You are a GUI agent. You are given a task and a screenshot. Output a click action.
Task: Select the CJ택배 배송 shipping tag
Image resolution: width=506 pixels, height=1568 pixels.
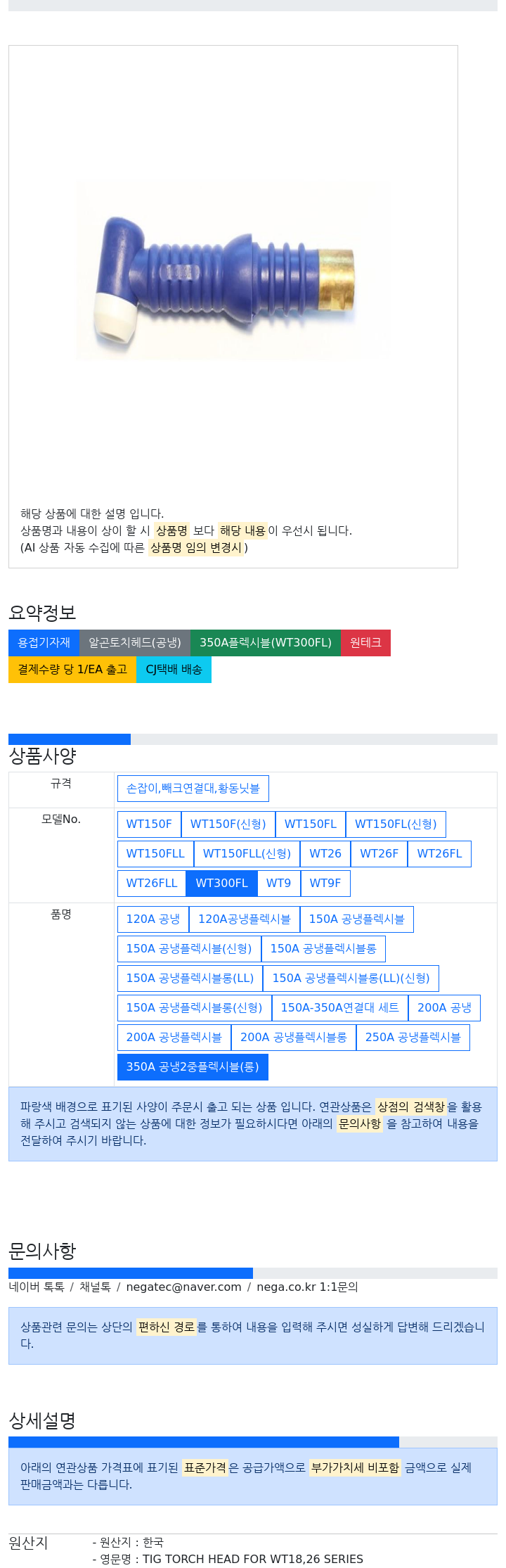(174, 670)
